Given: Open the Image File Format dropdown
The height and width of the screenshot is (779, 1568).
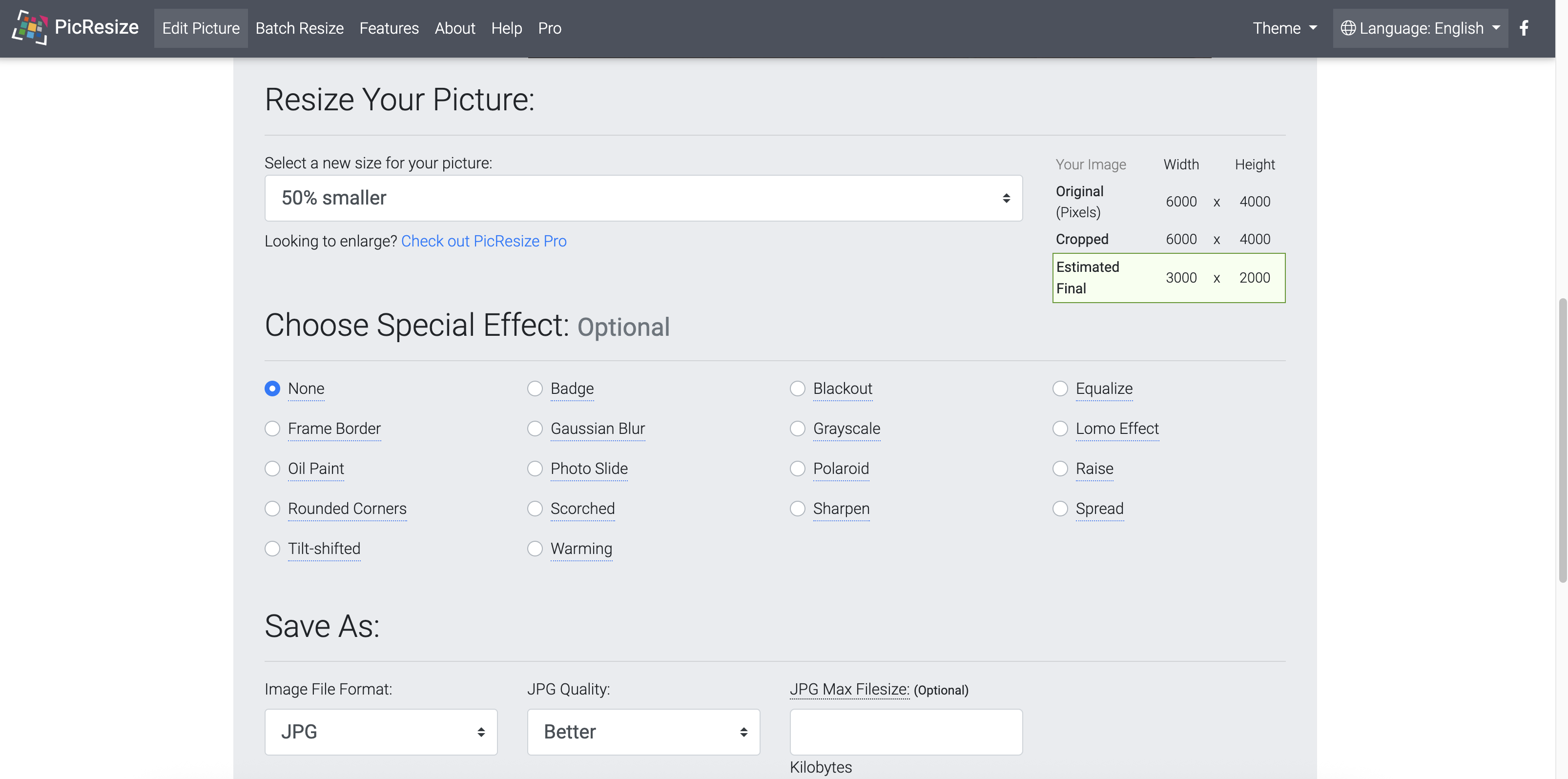Looking at the screenshot, I should pos(381,732).
